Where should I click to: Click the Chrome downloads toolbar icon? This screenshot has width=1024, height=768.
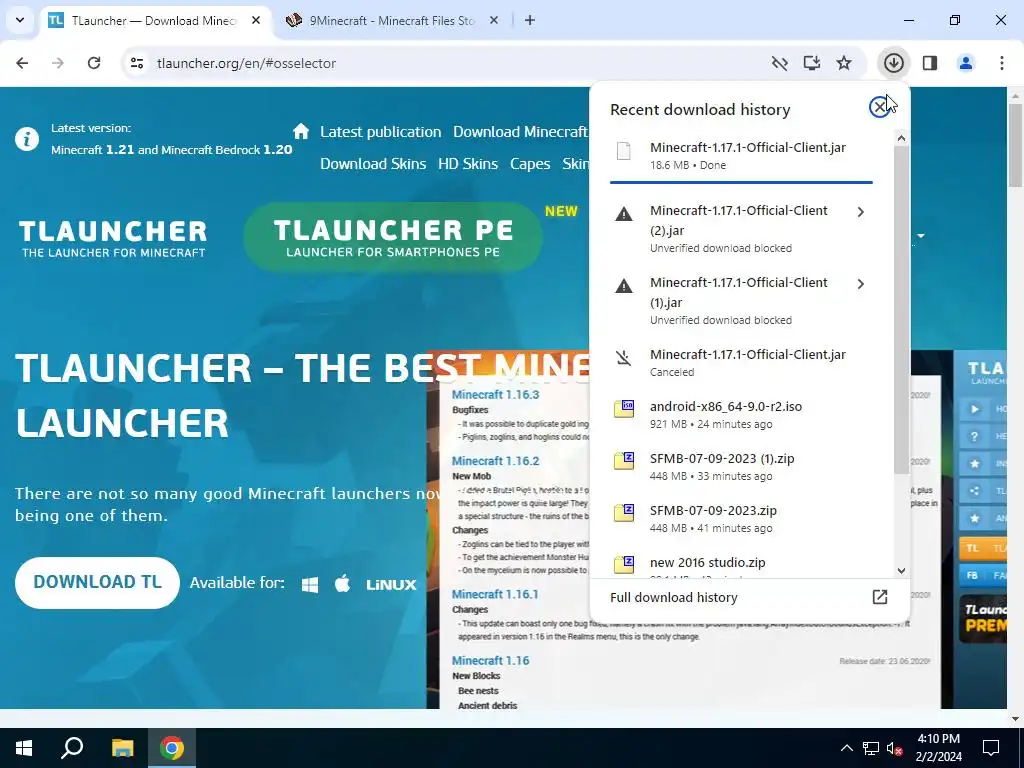tap(893, 63)
